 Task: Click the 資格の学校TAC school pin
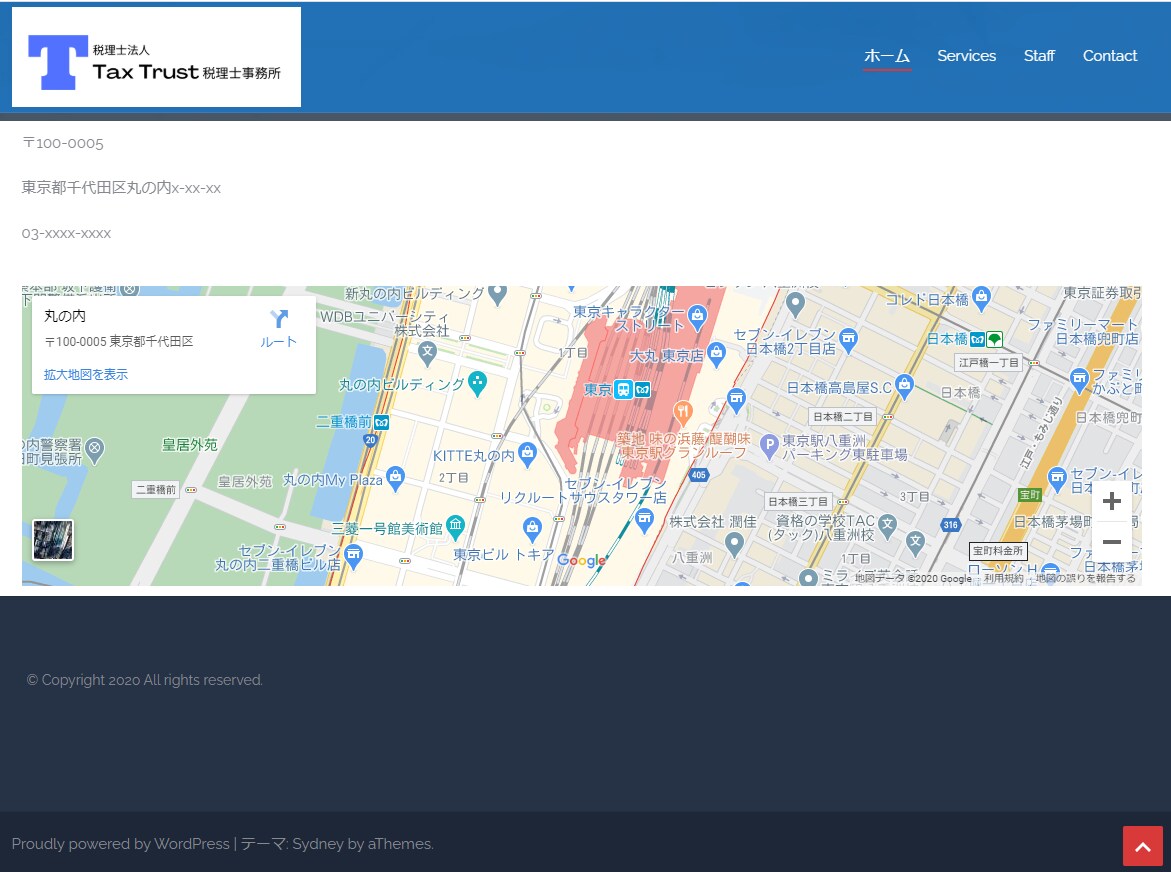click(x=887, y=525)
